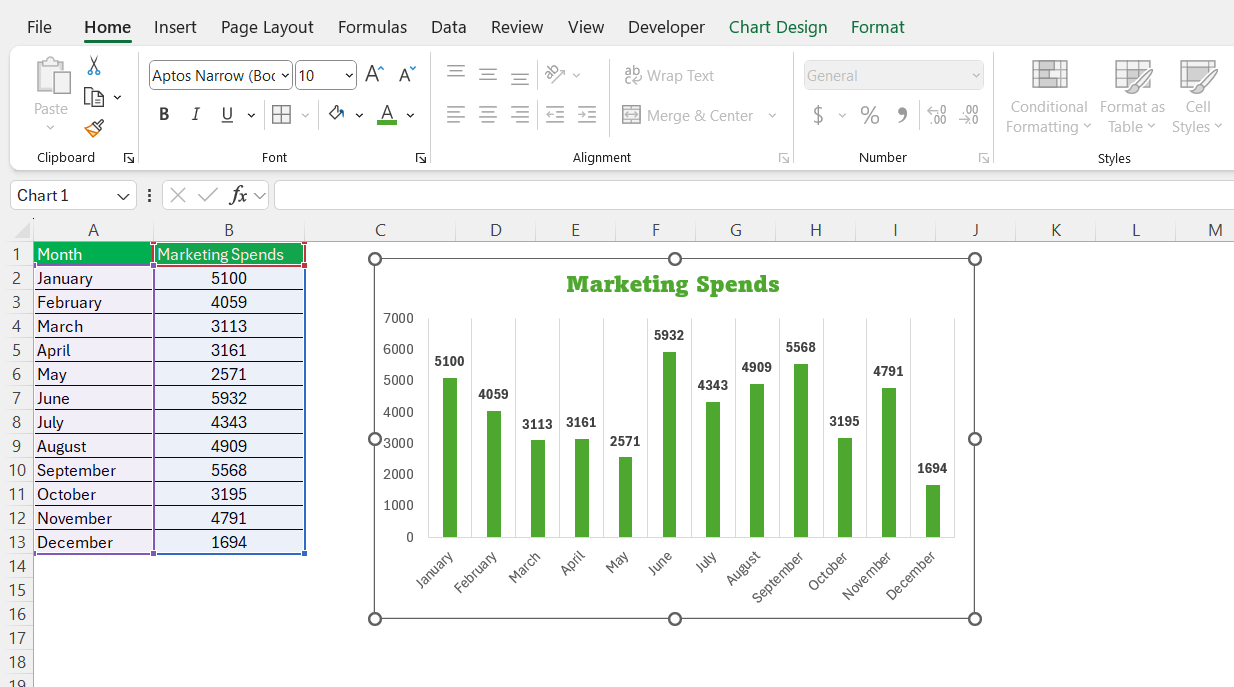Expand Merge & Center dropdown arrow
The width and height of the screenshot is (1234, 687).
tap(772, 116)
